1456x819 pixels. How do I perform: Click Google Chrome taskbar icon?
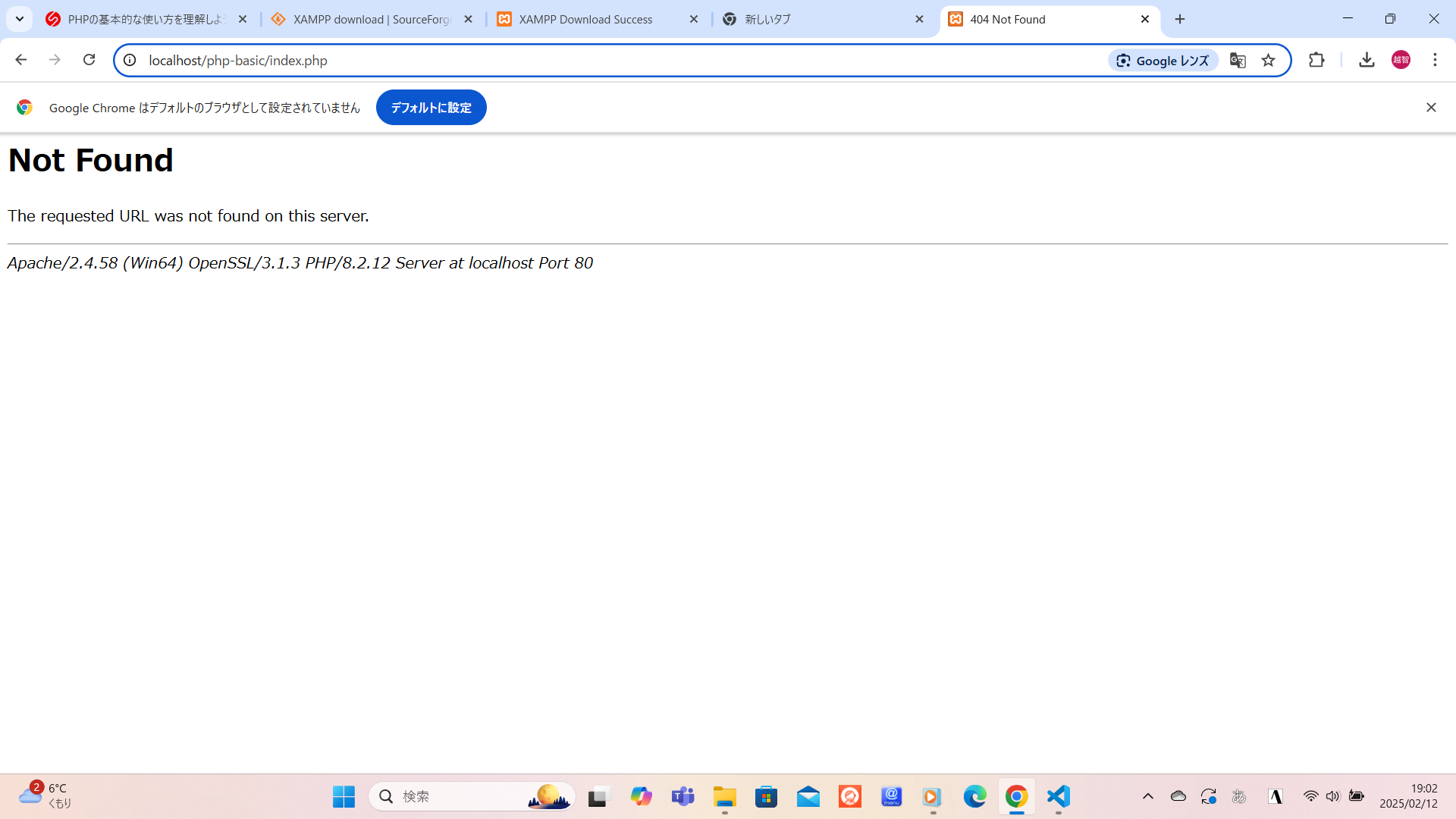(x=1017, y=796)
